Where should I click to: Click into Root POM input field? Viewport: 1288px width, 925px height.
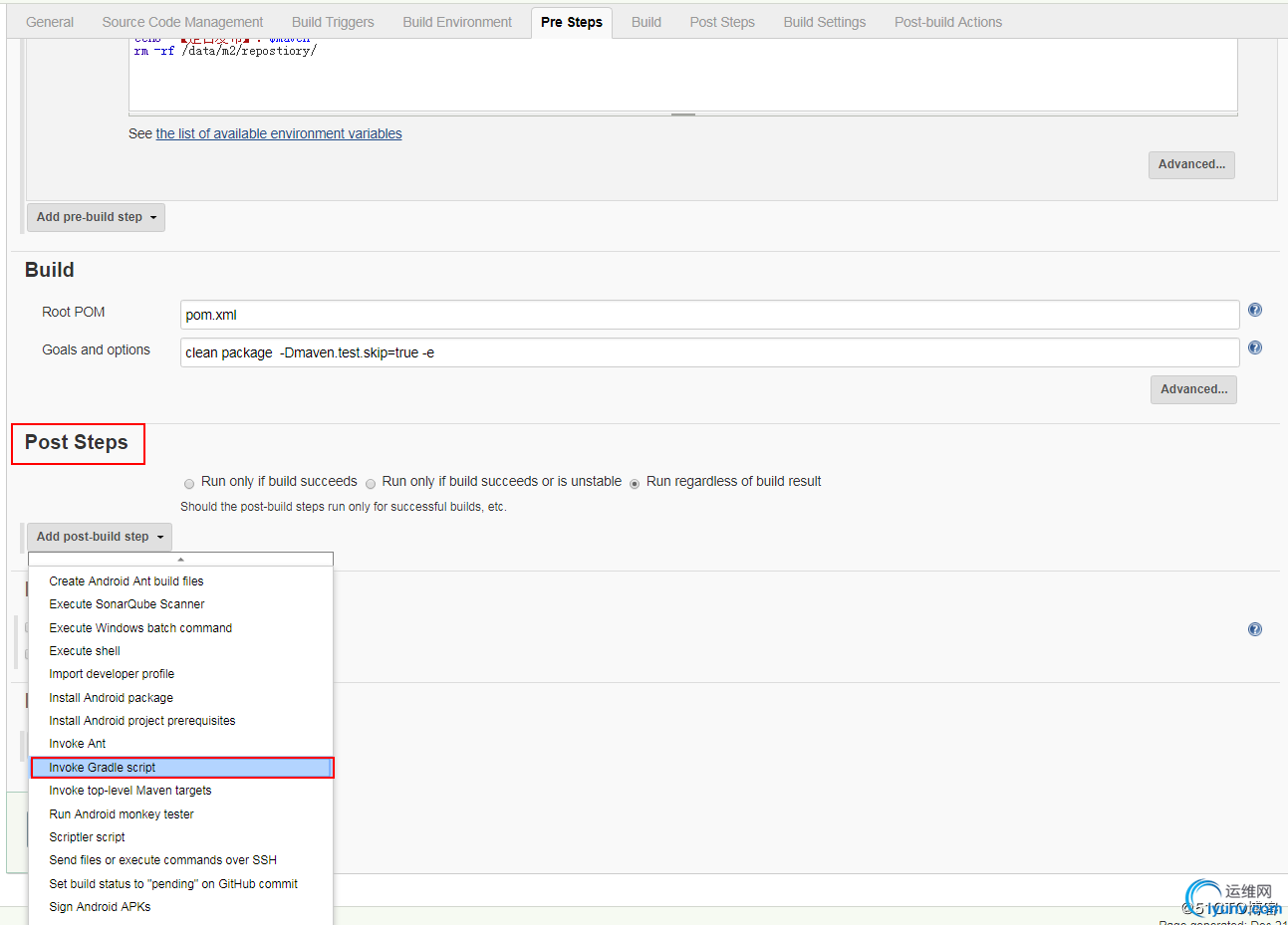[710, 315]
